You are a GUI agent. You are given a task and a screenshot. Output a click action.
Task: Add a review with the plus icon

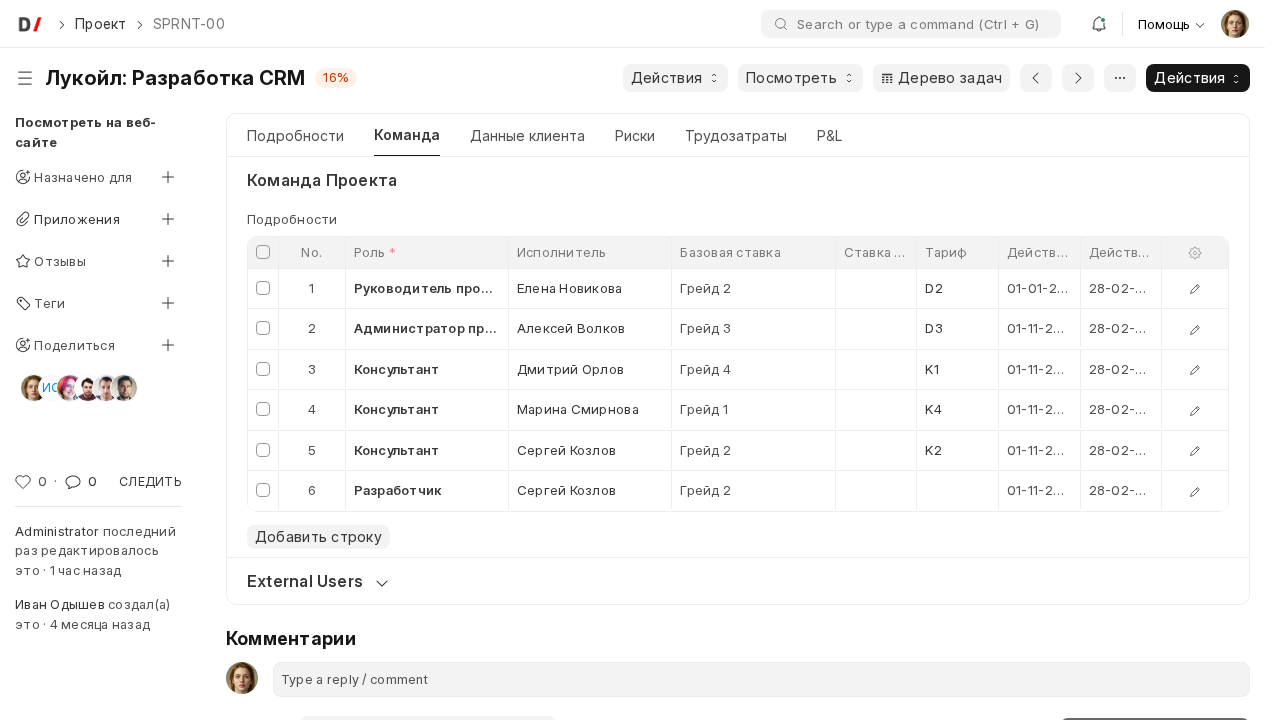(168, 261)
